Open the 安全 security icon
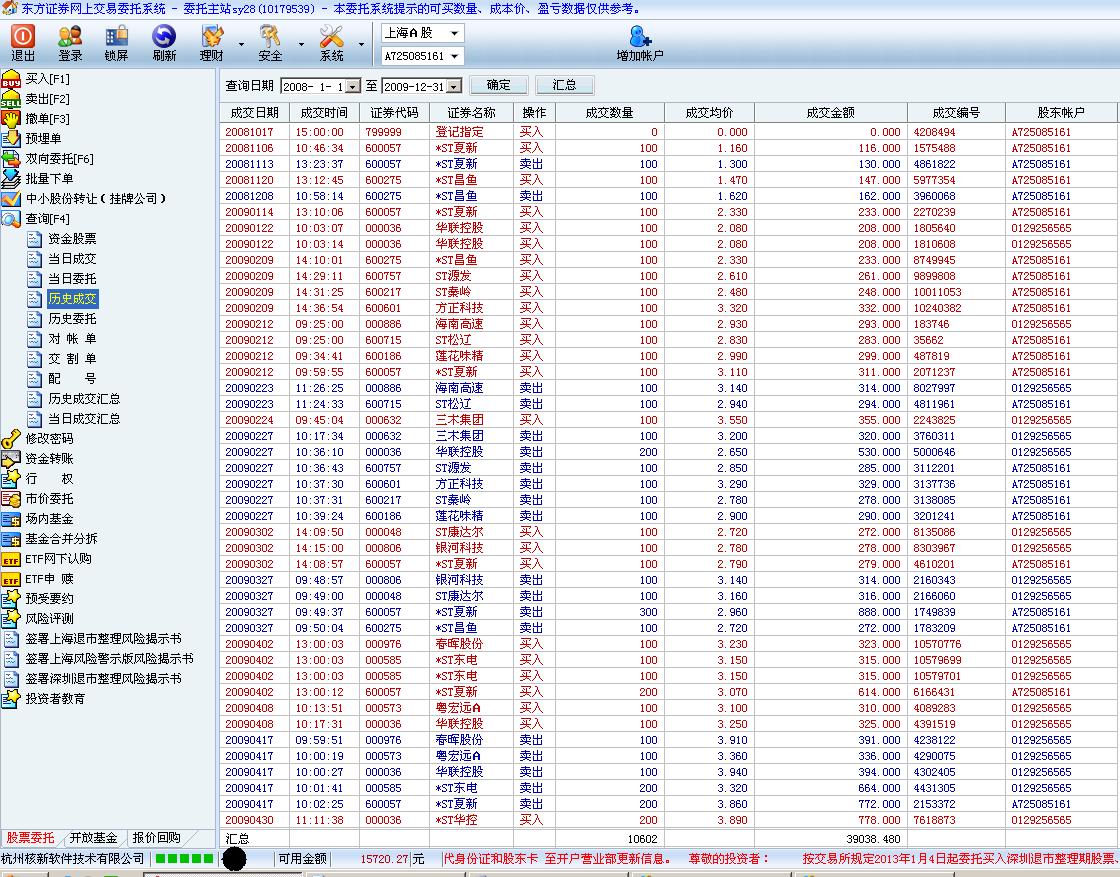The image size is (1120, 877). point(270,36)
